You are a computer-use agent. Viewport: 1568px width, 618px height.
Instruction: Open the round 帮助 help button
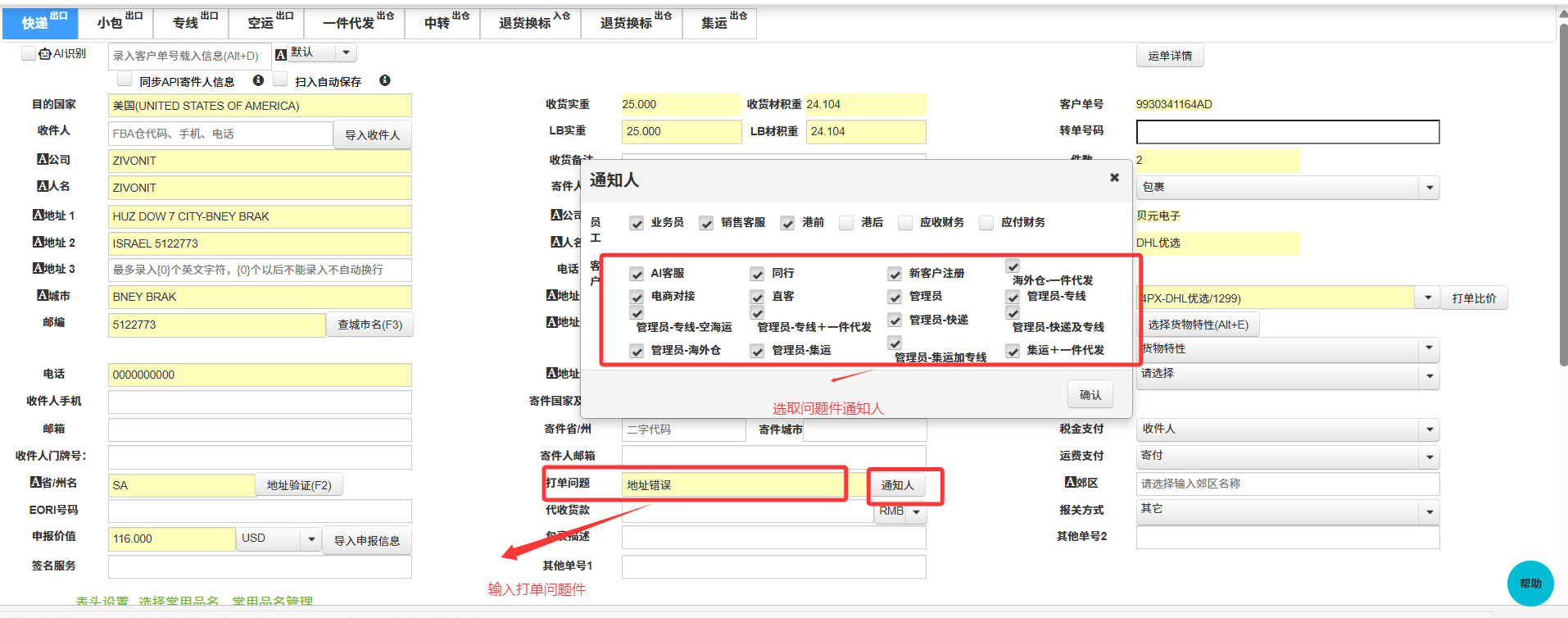point(1529,583)
